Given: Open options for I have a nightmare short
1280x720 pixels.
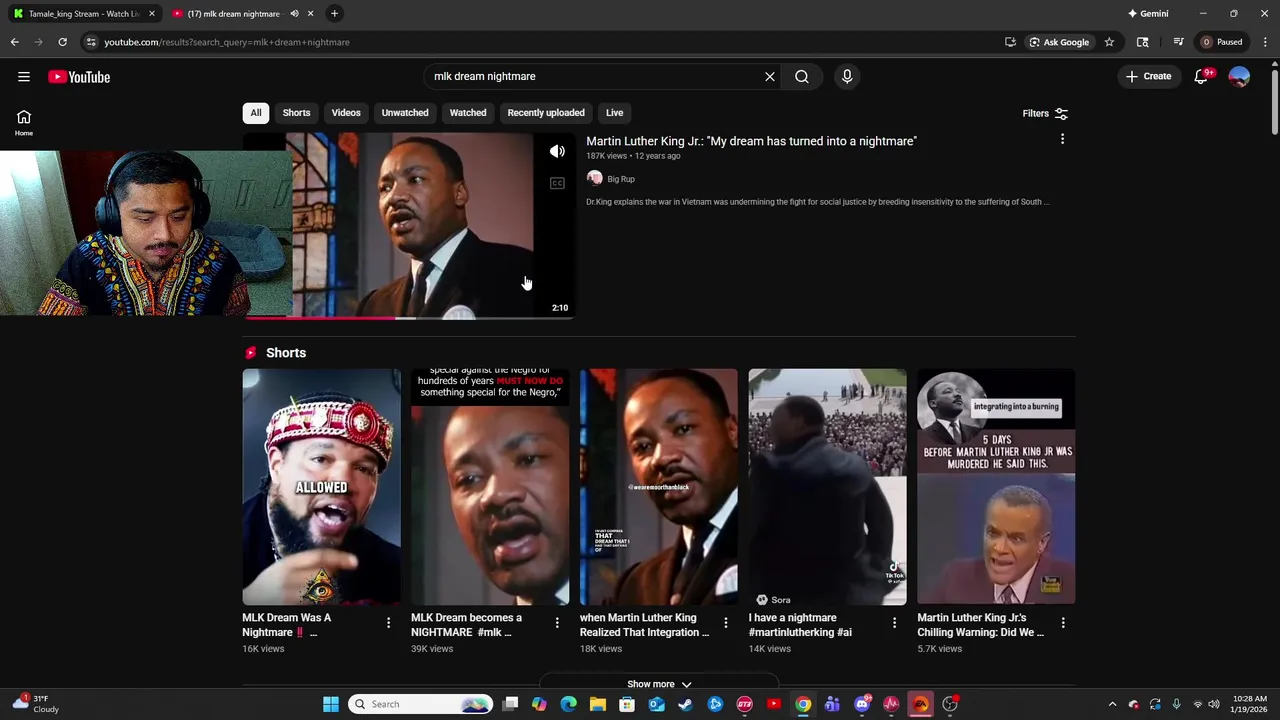Looking at the screenshot, I should coord(894,623).
